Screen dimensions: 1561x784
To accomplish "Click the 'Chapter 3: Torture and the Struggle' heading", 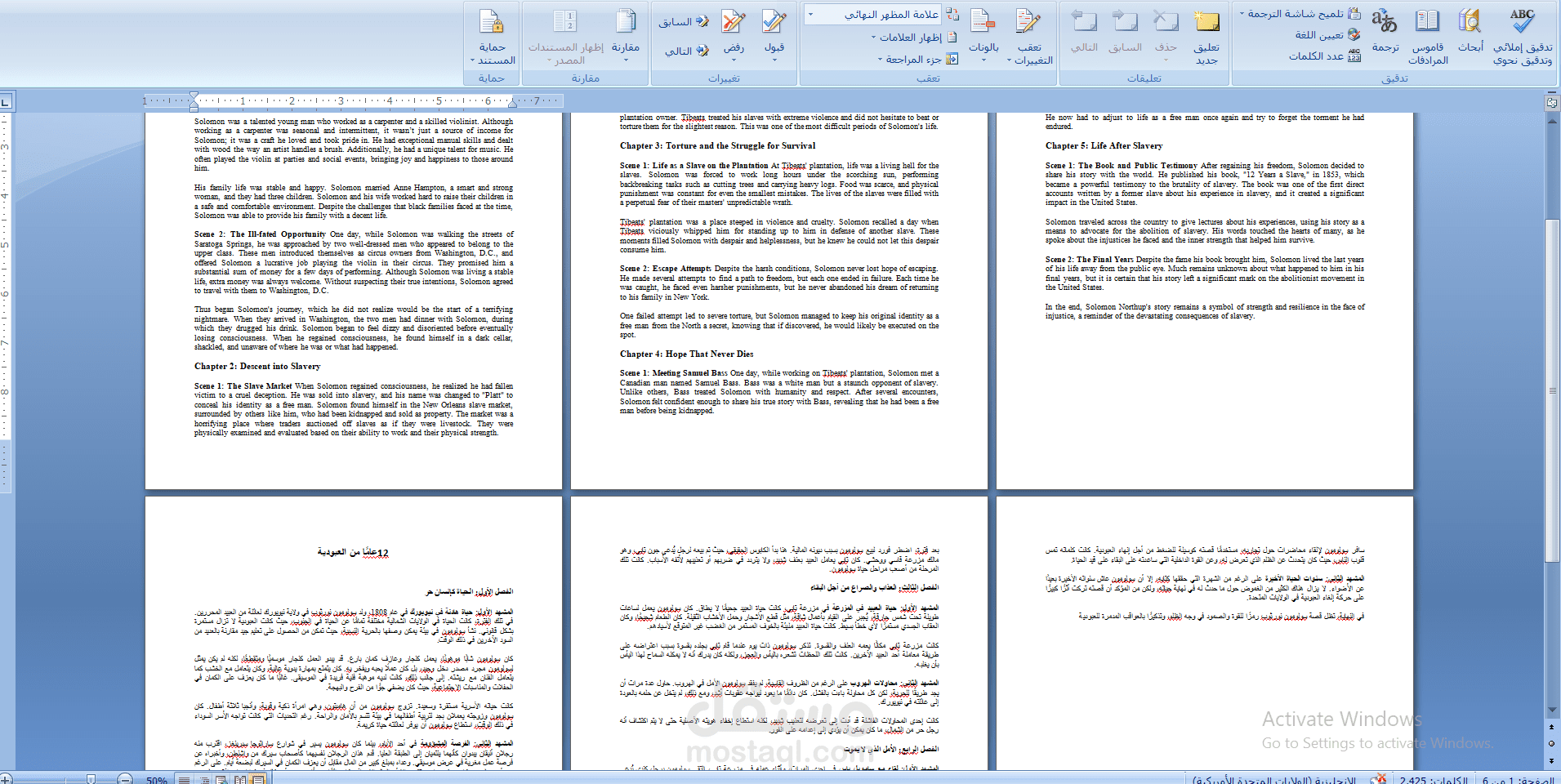I will (x=717, y=145).
